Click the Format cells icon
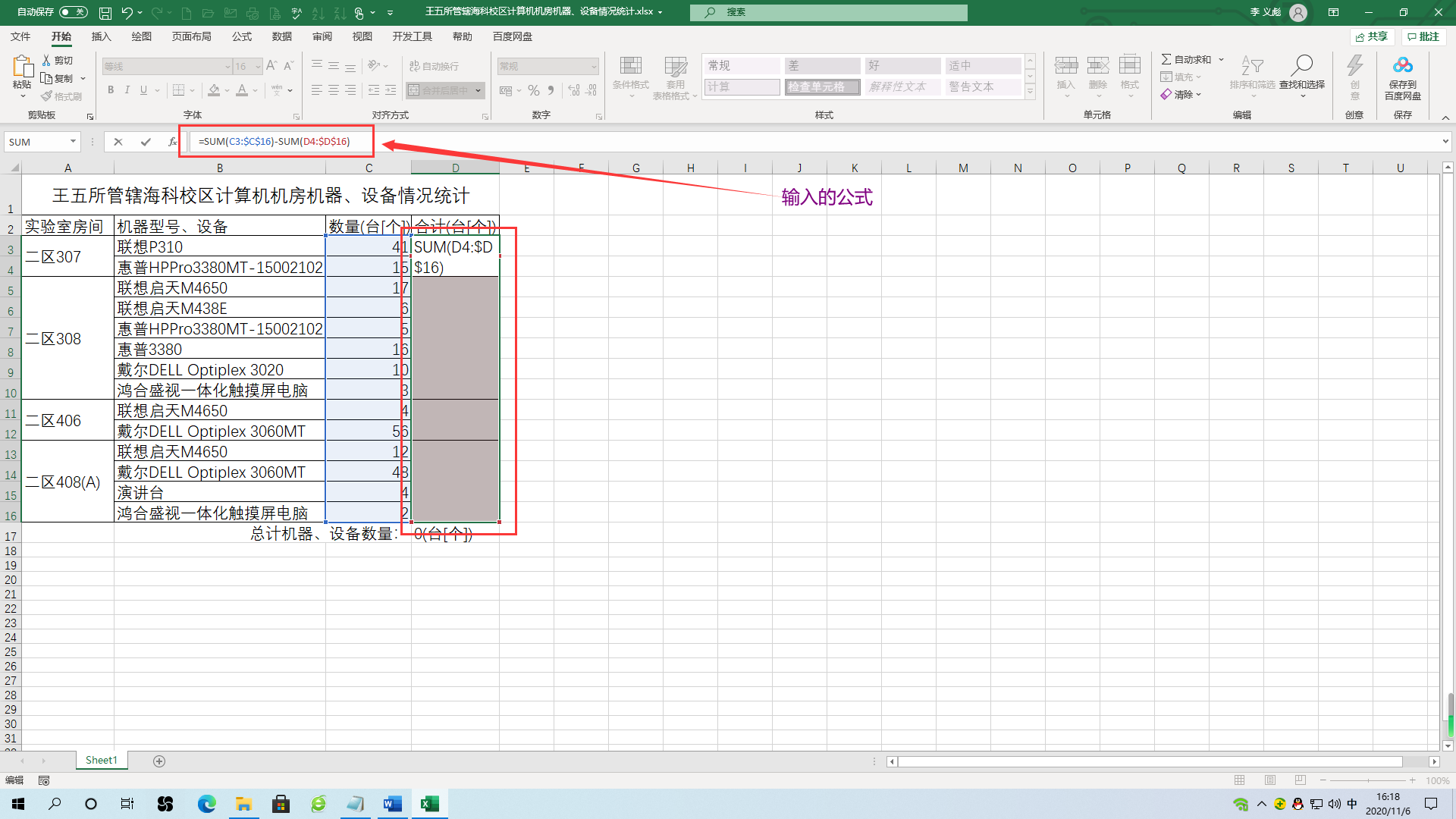 coord(1130,67)
